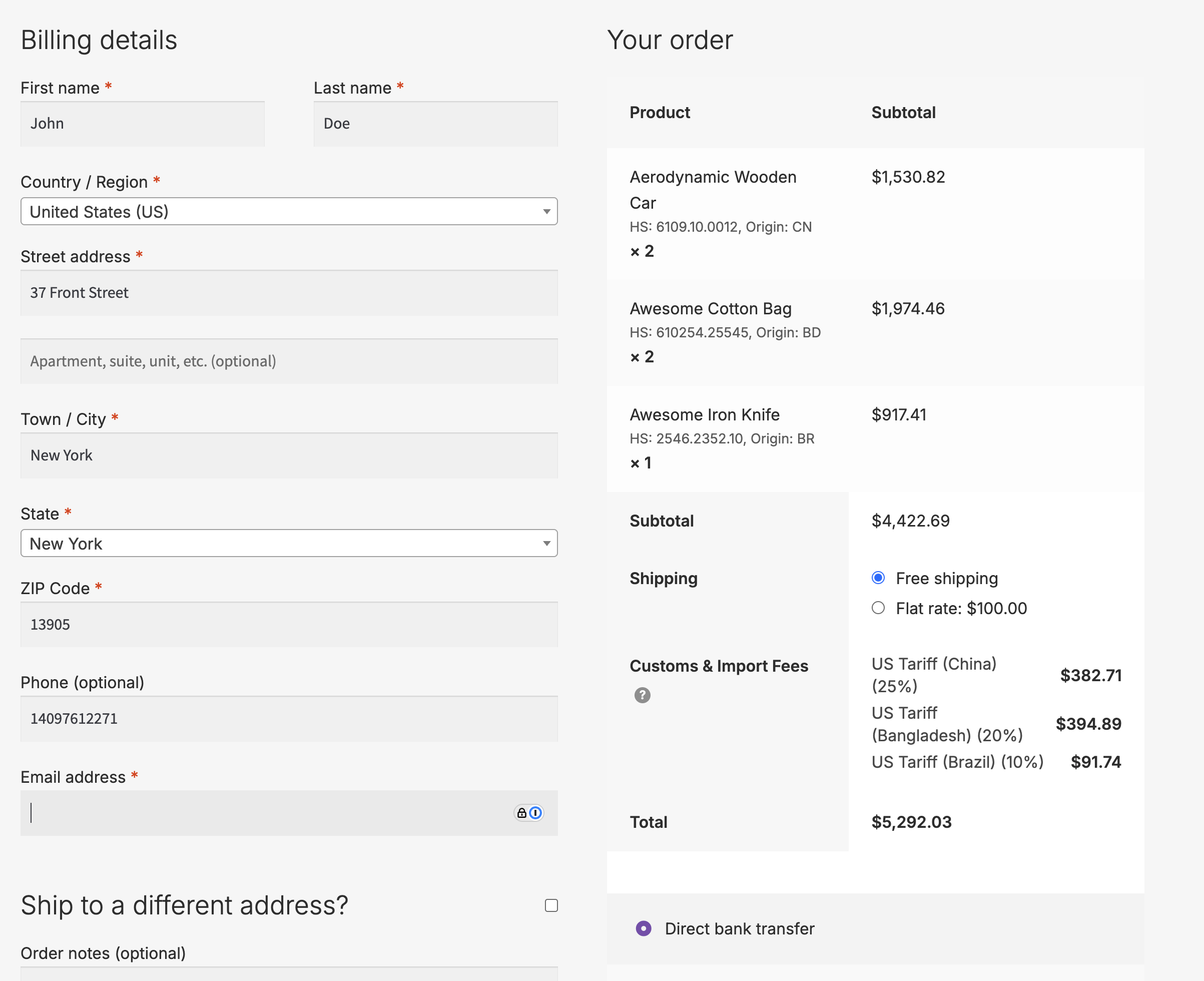Click the Email address field
Screen dimensions: 1204x981
(266, 813)
